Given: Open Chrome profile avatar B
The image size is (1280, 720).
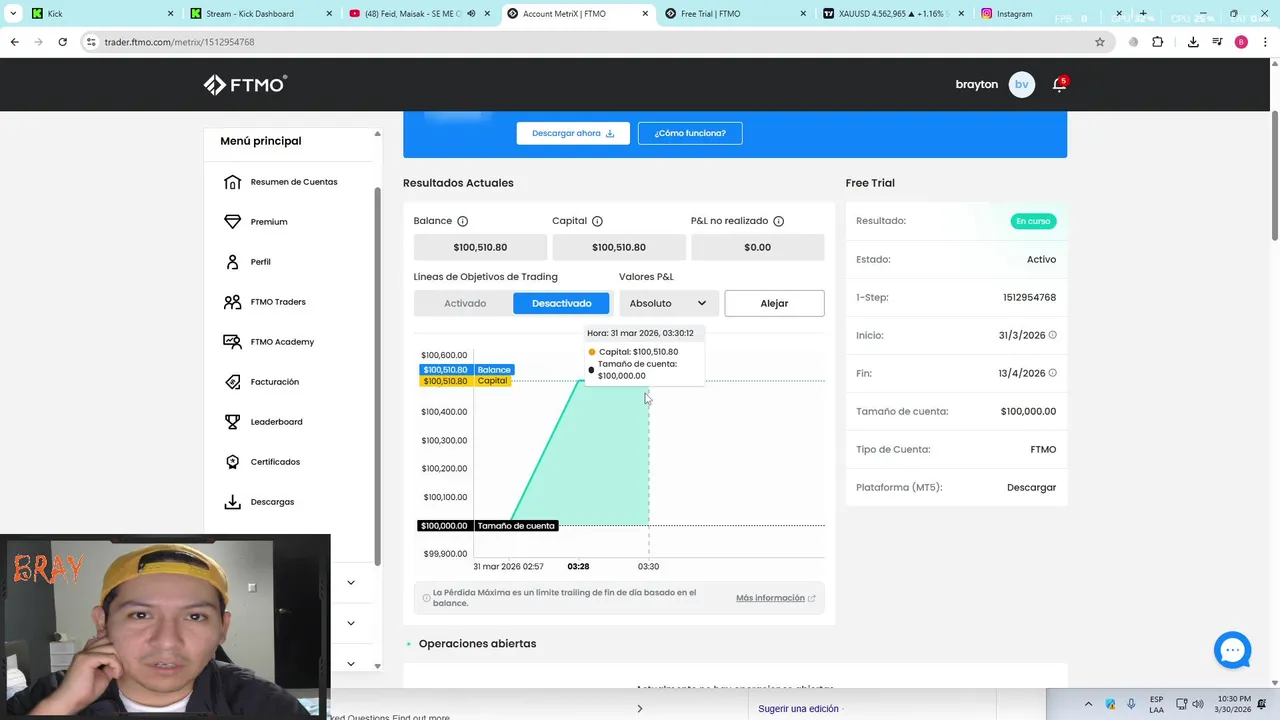Looking at the screenshot, I should click(x=1241, y=42).
